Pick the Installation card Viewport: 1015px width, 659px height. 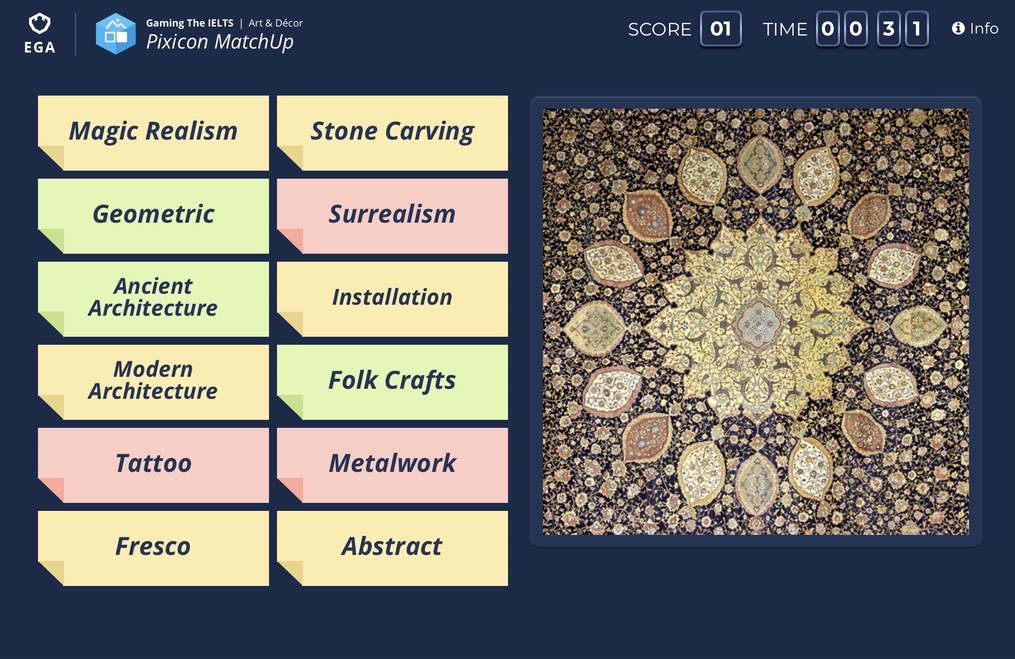point(392,299)
